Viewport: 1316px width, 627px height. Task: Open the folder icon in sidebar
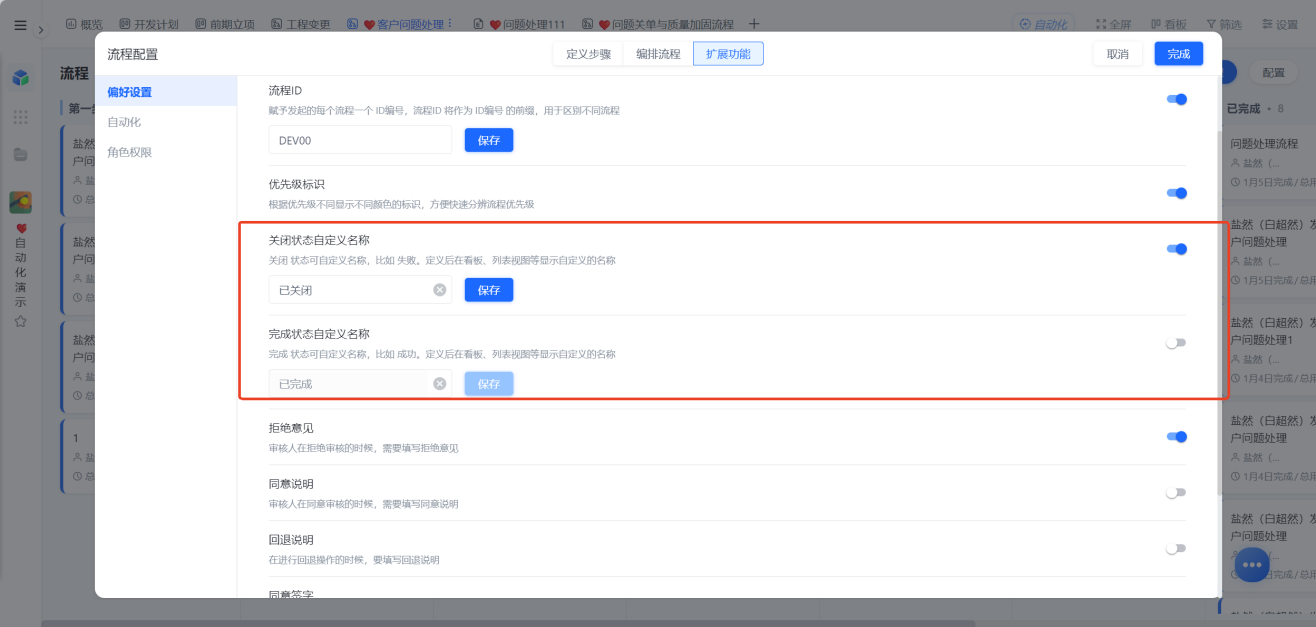pyautogui.click(x=20, y=155)
